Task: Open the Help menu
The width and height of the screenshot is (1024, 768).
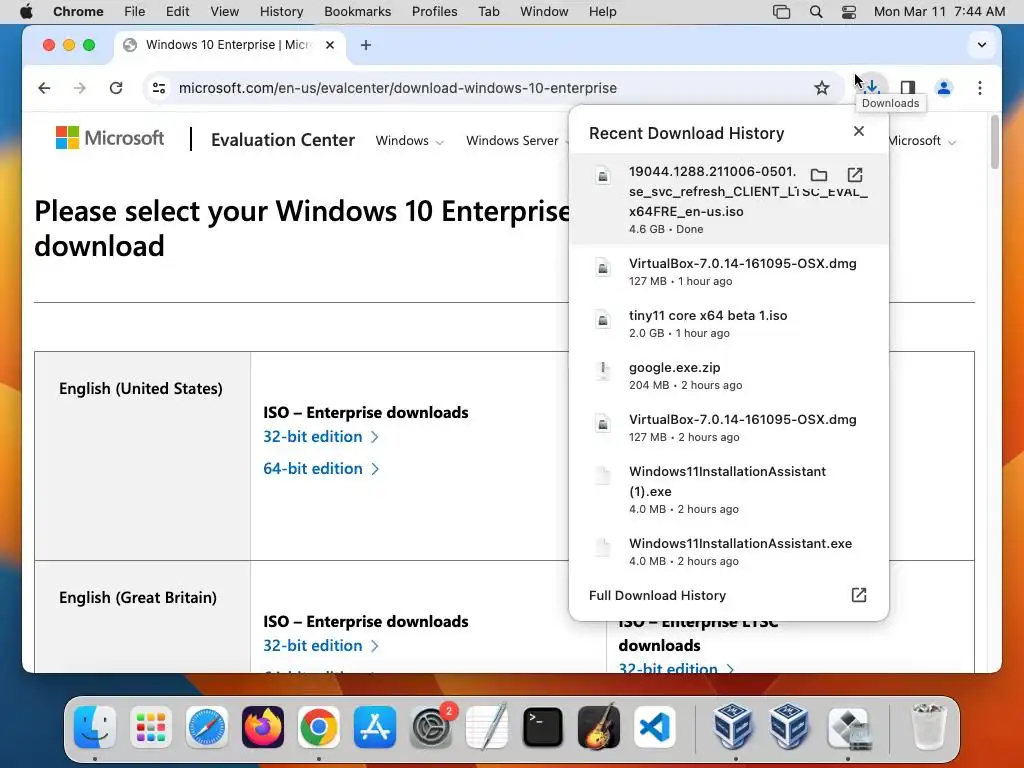Action: [x=602, y=11]
